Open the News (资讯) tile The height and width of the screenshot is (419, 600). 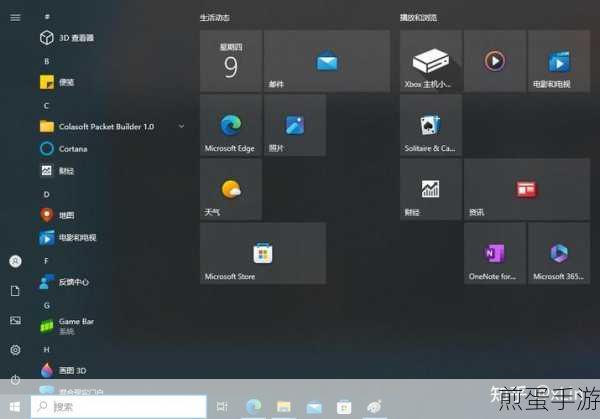527,189
